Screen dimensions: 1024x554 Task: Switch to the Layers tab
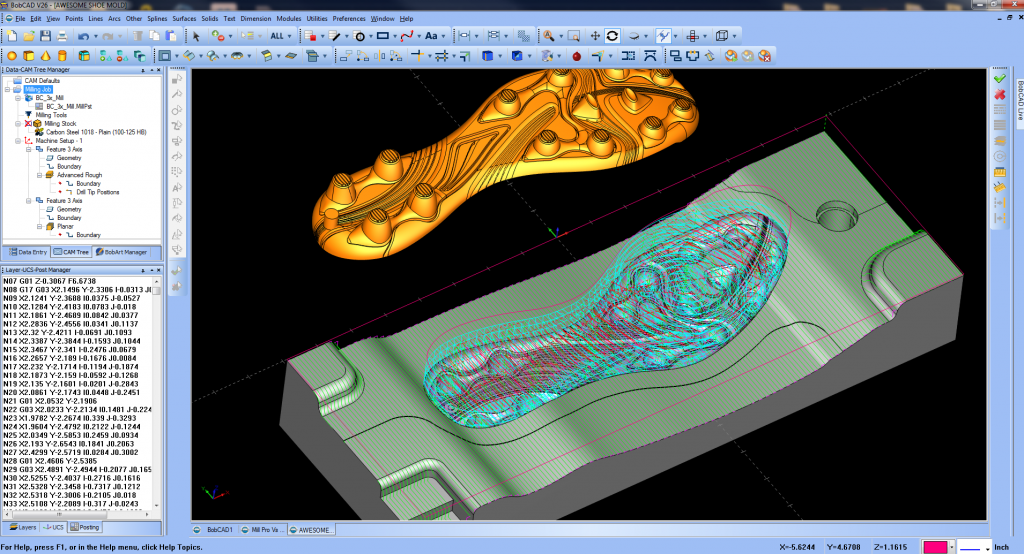pos(23,527)
